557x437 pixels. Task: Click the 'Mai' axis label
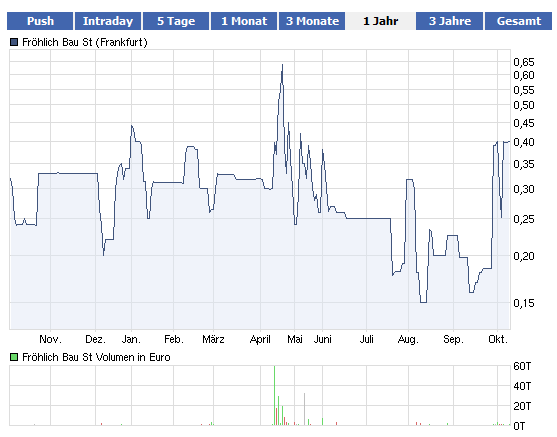294,339
